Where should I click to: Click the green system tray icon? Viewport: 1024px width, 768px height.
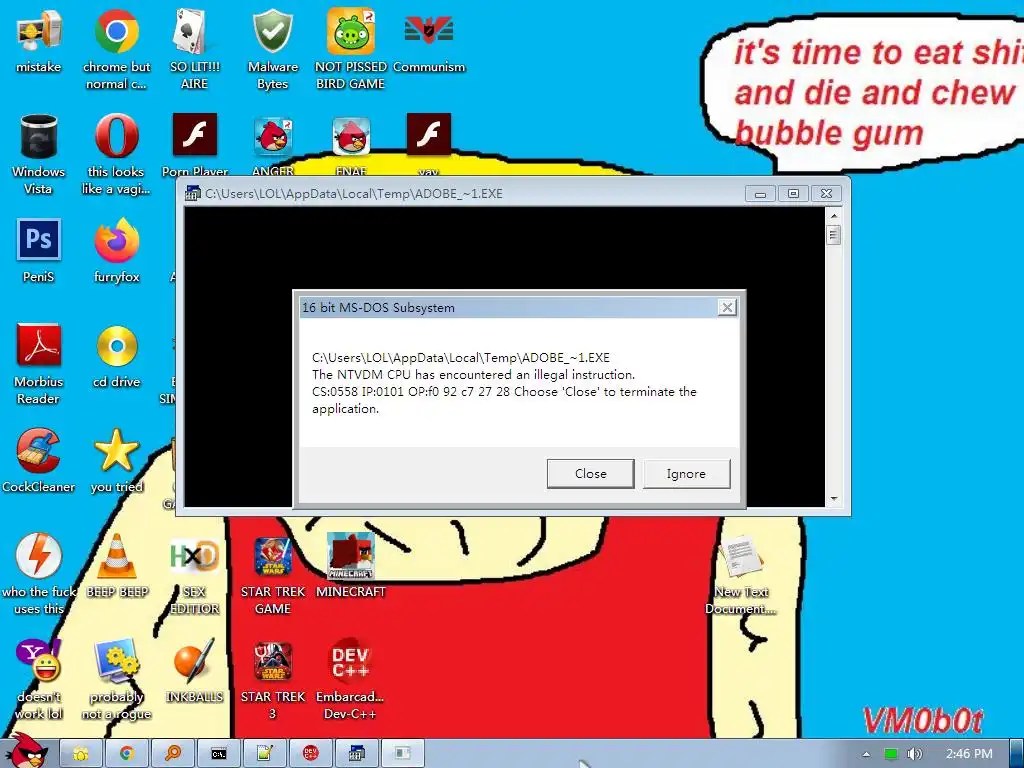tap(891, 754)
